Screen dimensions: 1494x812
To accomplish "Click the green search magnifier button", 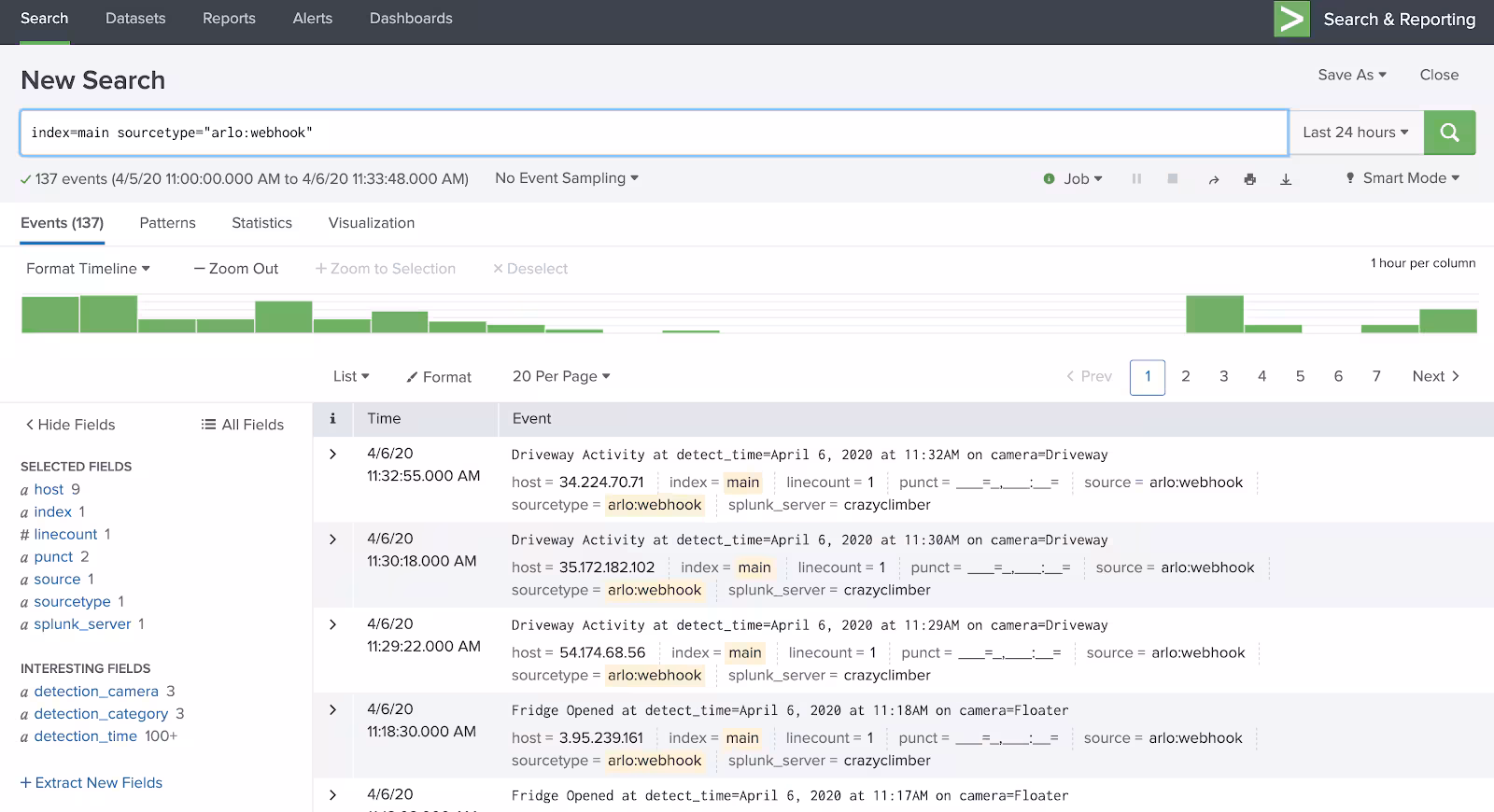I will pos(1449,133).
